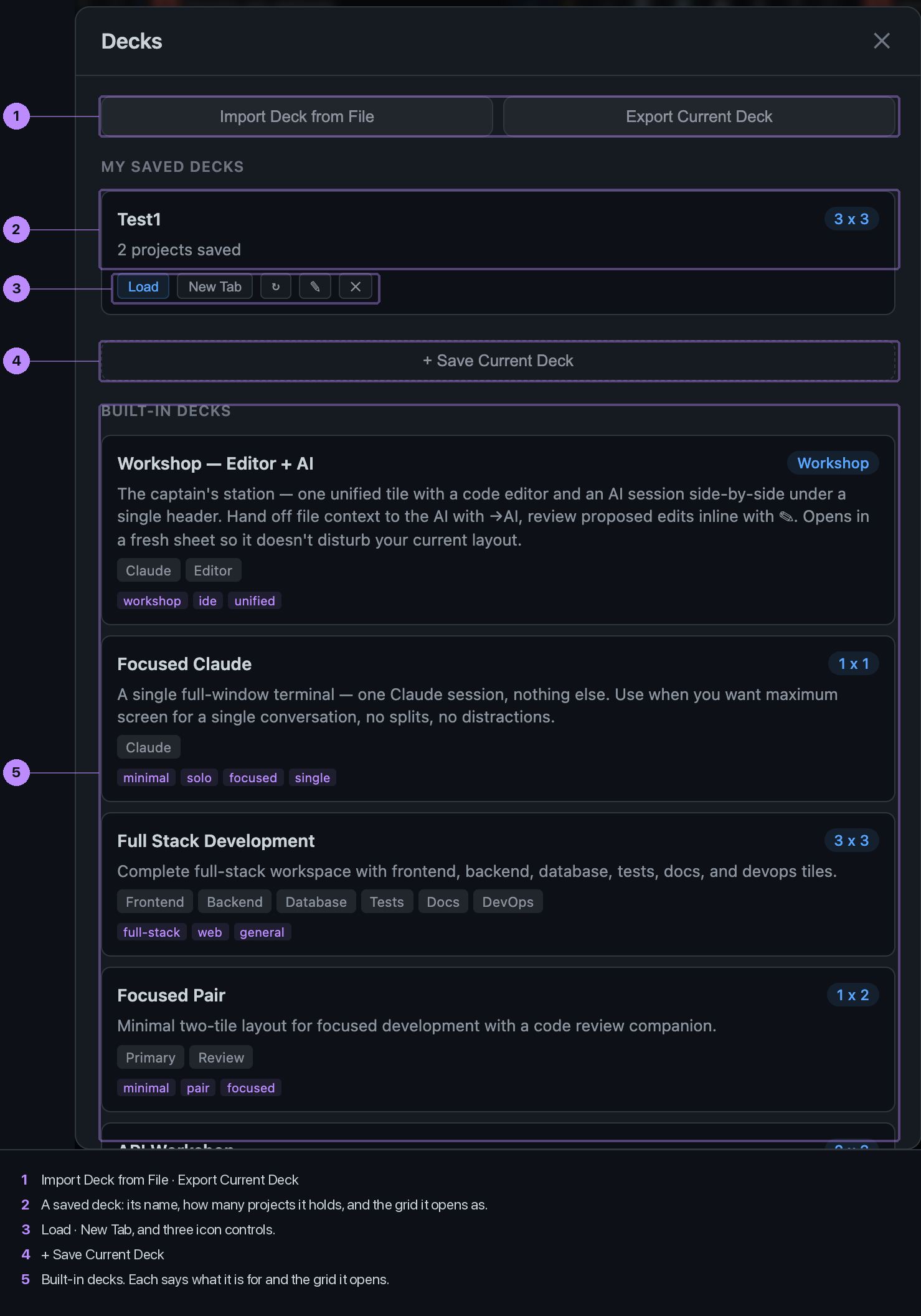This screenshot has height=1316, width=921.
Task: Select the web tag
Action: [x=210, y=932]
